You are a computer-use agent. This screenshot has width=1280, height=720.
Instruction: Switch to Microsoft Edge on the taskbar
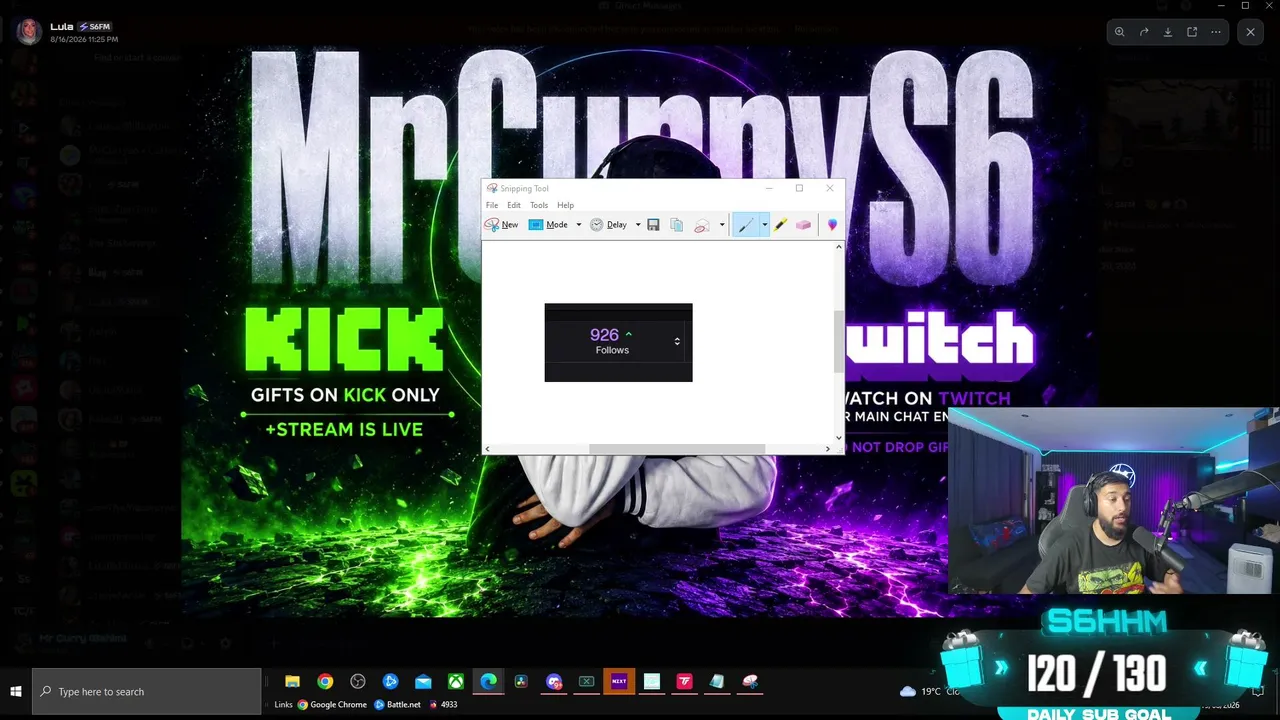click(488, 682)
